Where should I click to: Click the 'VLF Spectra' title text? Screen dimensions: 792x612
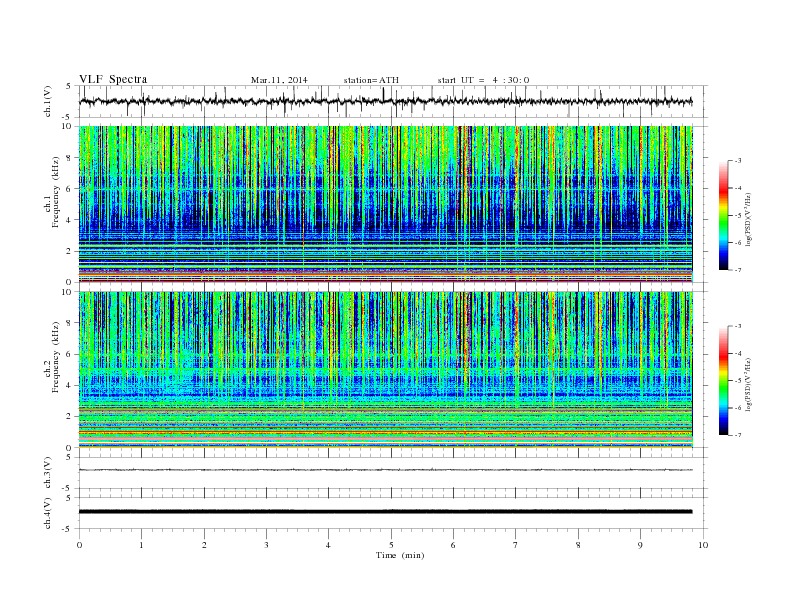(113, 79)
